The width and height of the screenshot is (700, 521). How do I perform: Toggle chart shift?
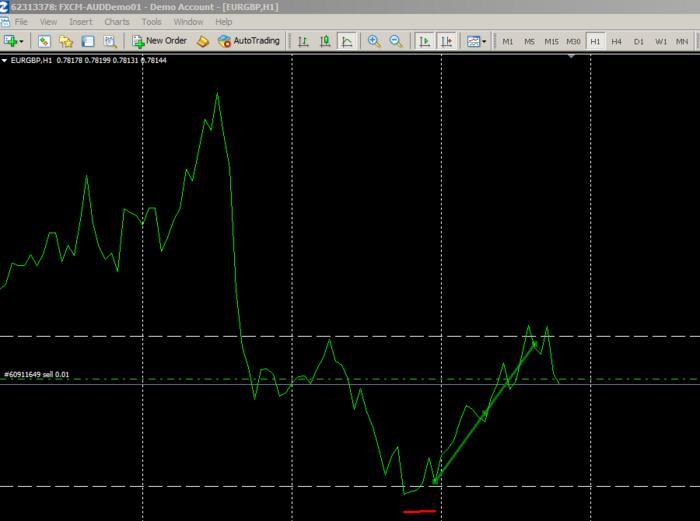coord(446,41)
